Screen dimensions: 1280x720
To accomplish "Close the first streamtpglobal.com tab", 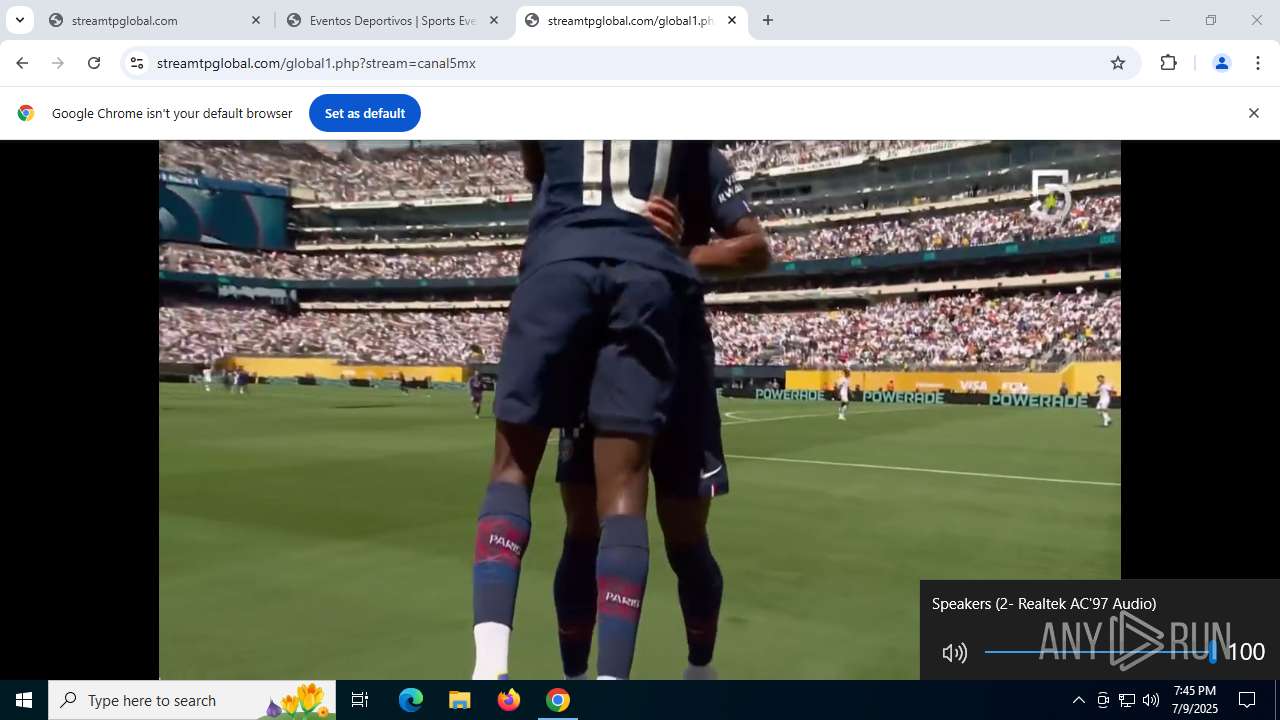I will click(x=256, y=20).
